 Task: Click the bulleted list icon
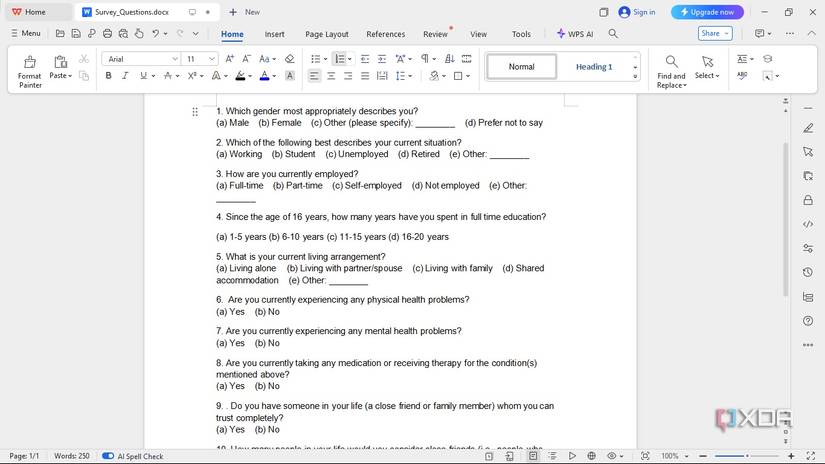pyautogui.click(x=316, y=59)
